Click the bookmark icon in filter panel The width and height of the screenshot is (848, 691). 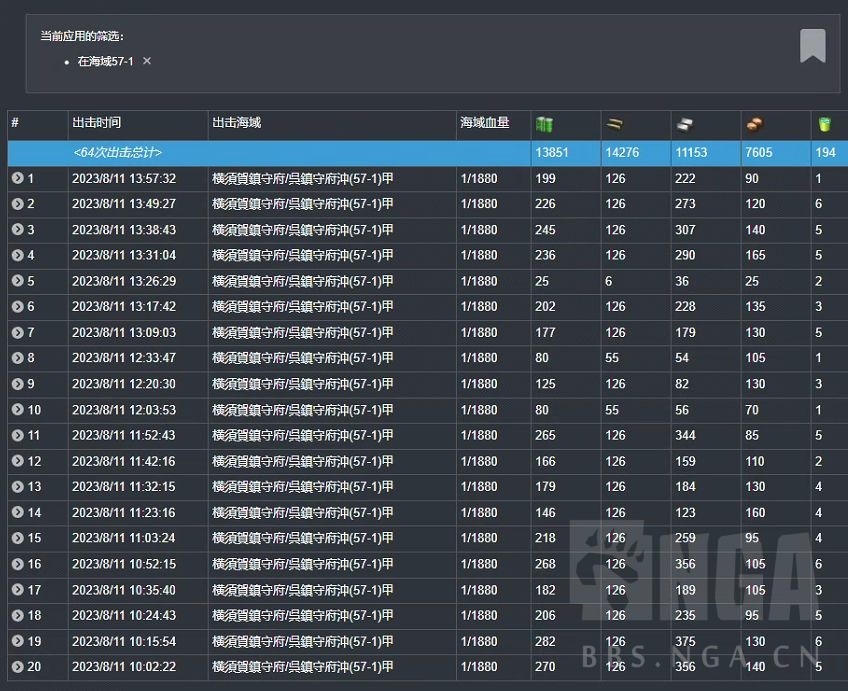[x=812, y=46]
